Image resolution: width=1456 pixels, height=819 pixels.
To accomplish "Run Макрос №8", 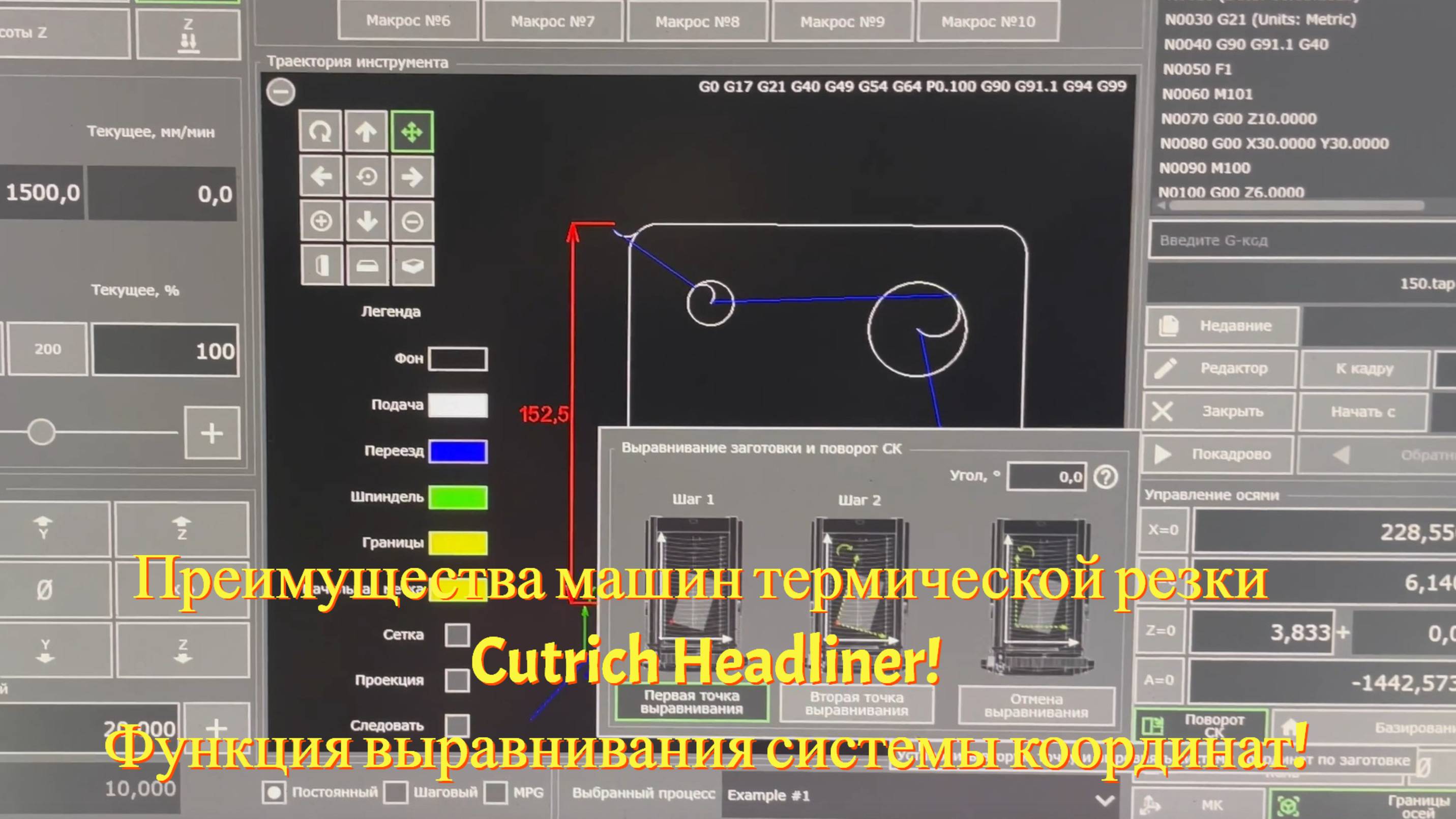I will (x=697, y=21).
